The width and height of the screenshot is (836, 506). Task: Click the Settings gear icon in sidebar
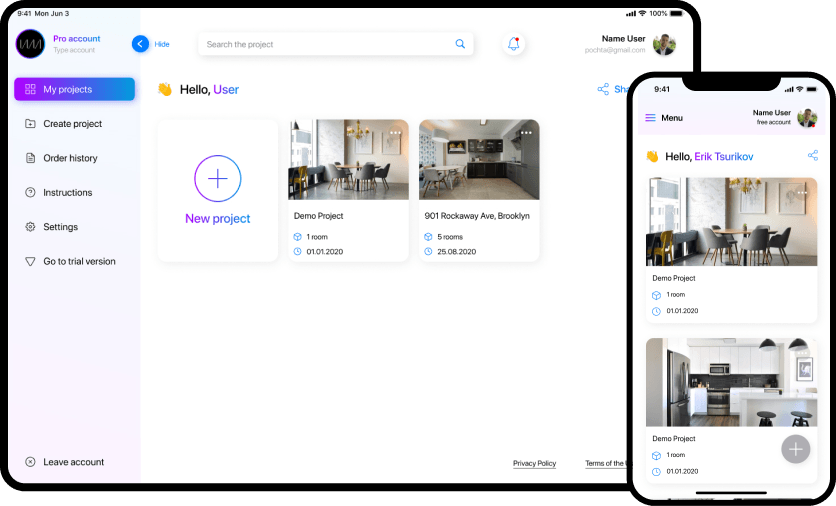click(30, 227)
